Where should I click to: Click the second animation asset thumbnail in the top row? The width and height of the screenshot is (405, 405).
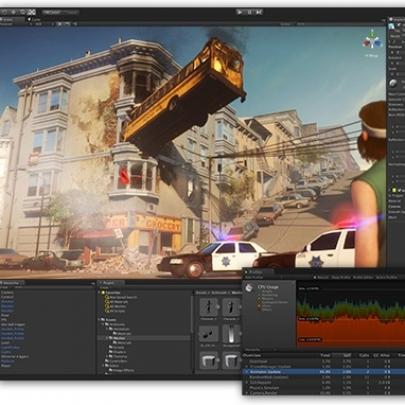231,307
